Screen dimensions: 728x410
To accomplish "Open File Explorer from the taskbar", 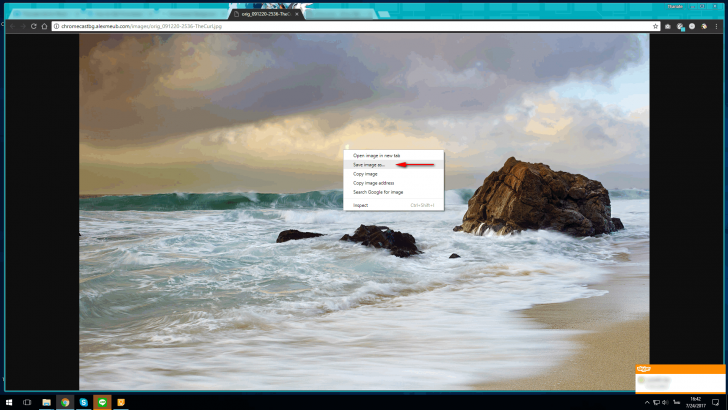I will 46,402.
